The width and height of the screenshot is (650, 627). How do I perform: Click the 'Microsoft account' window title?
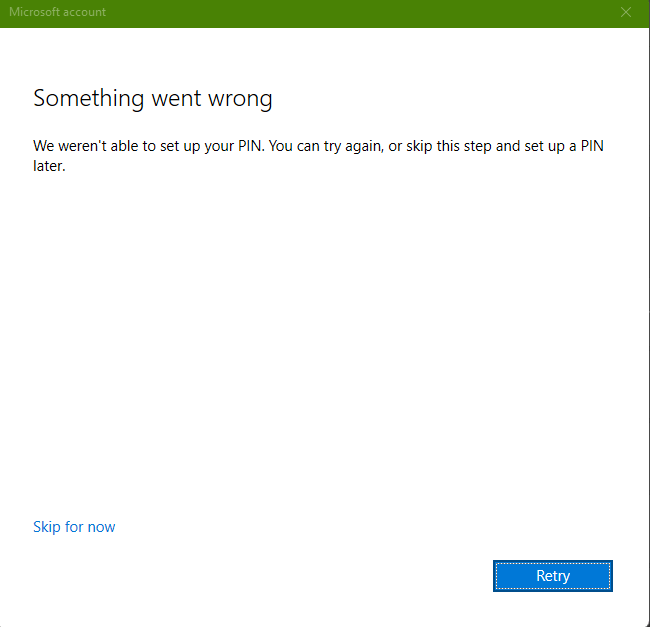pyautogui.click(x=58, y=12)
